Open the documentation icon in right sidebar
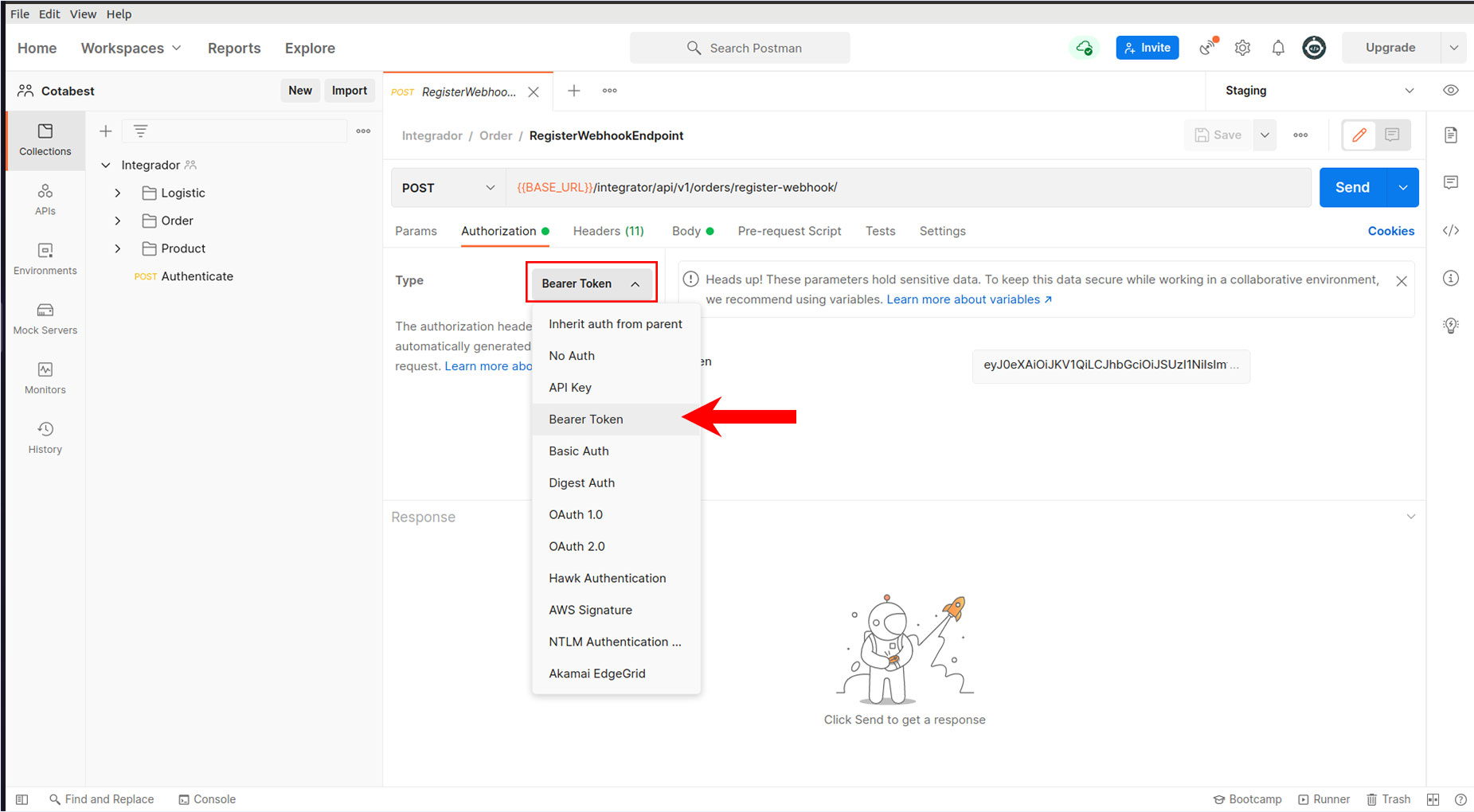This screenshot has width=1474, height=812. [1451, 135]
